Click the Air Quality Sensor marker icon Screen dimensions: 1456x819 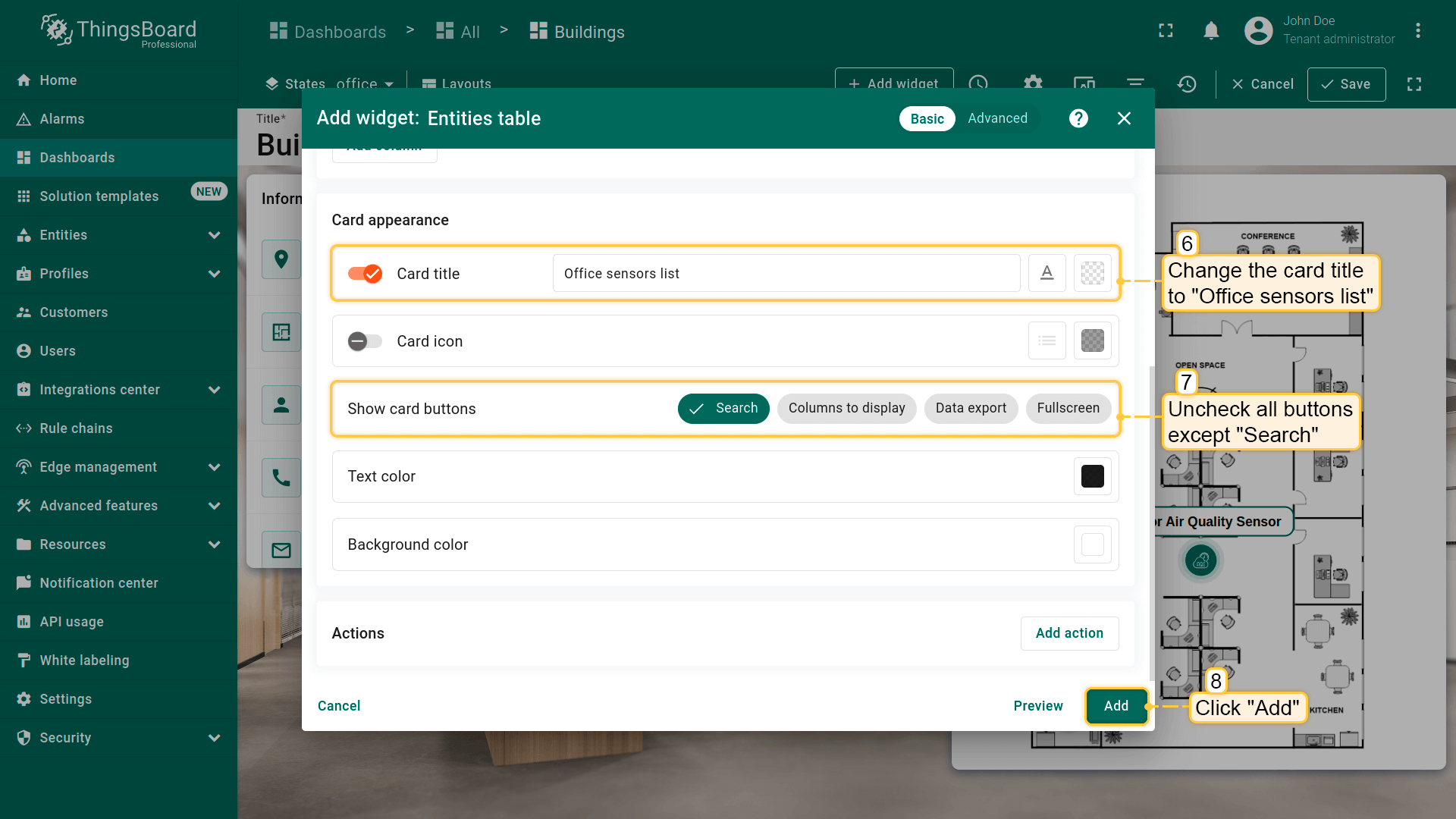coord(1200,561)
